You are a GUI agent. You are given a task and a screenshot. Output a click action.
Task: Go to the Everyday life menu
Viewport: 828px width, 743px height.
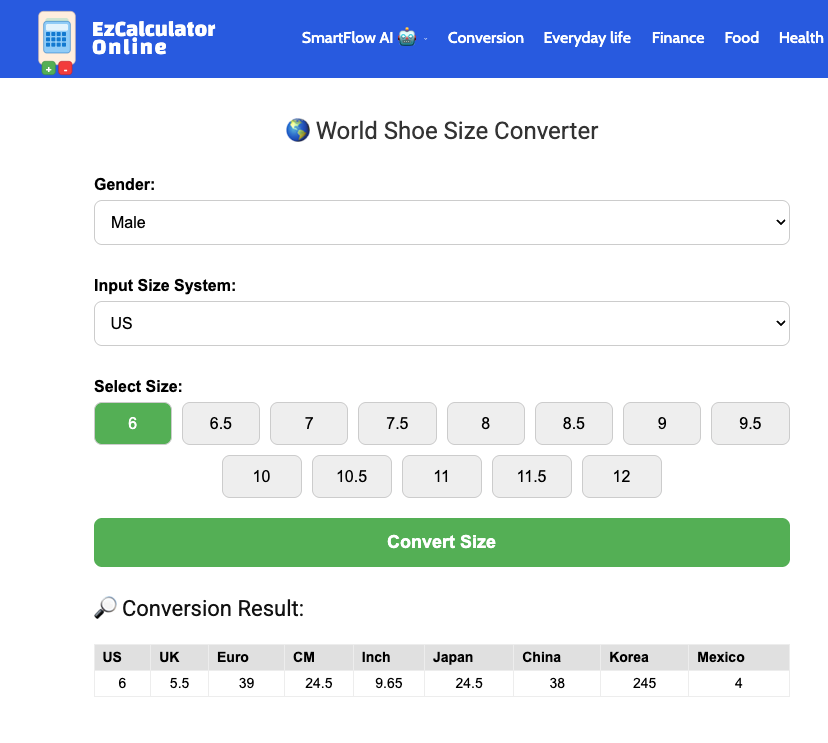pyautogui.click(x=587, y=38)
